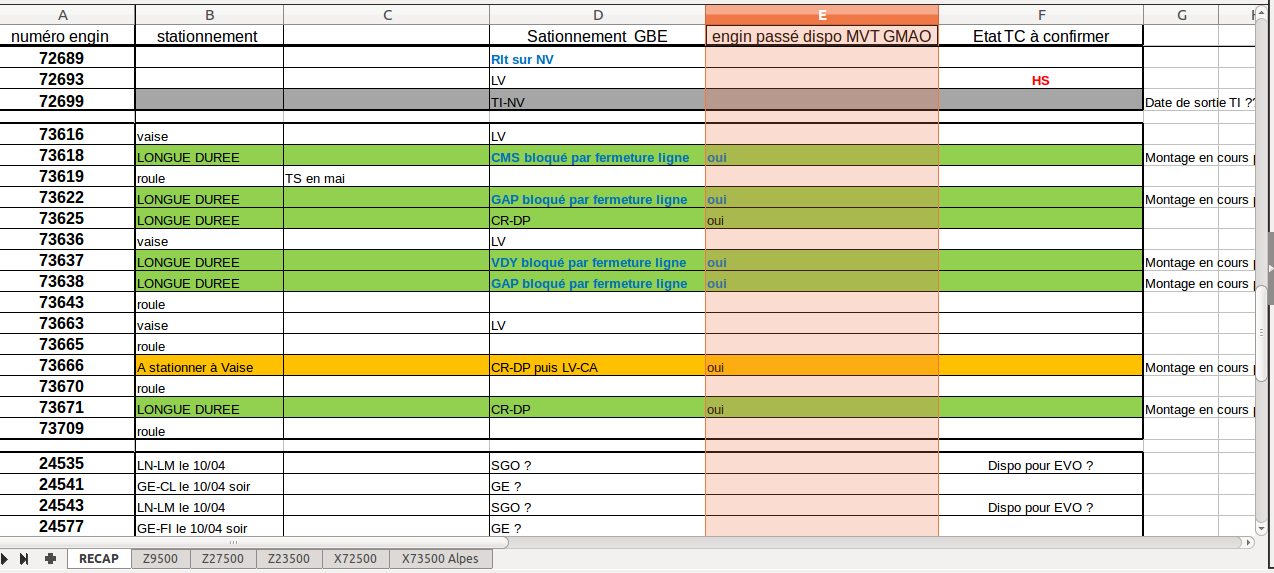Select the X73500 Alpes sheet tab

(440, 559)
